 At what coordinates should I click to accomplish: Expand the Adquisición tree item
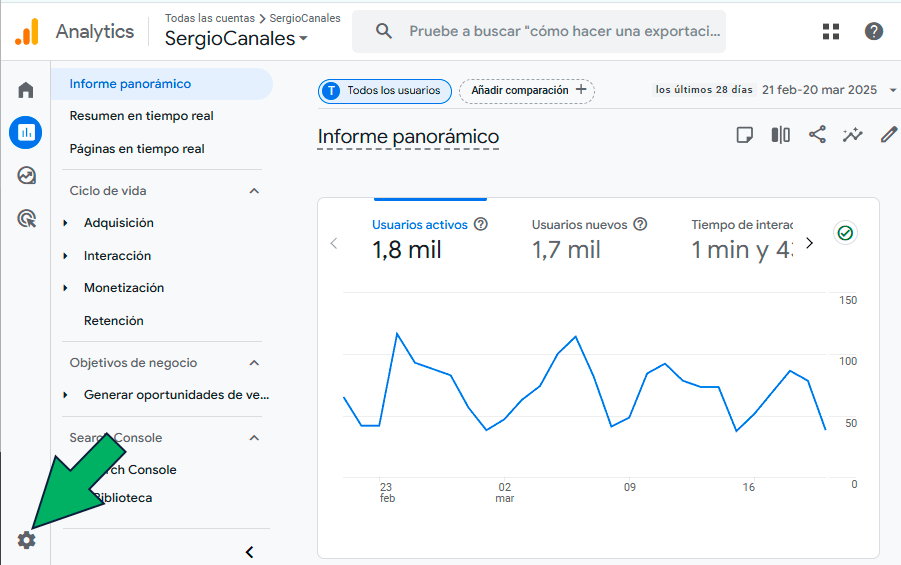coord(66,223)
